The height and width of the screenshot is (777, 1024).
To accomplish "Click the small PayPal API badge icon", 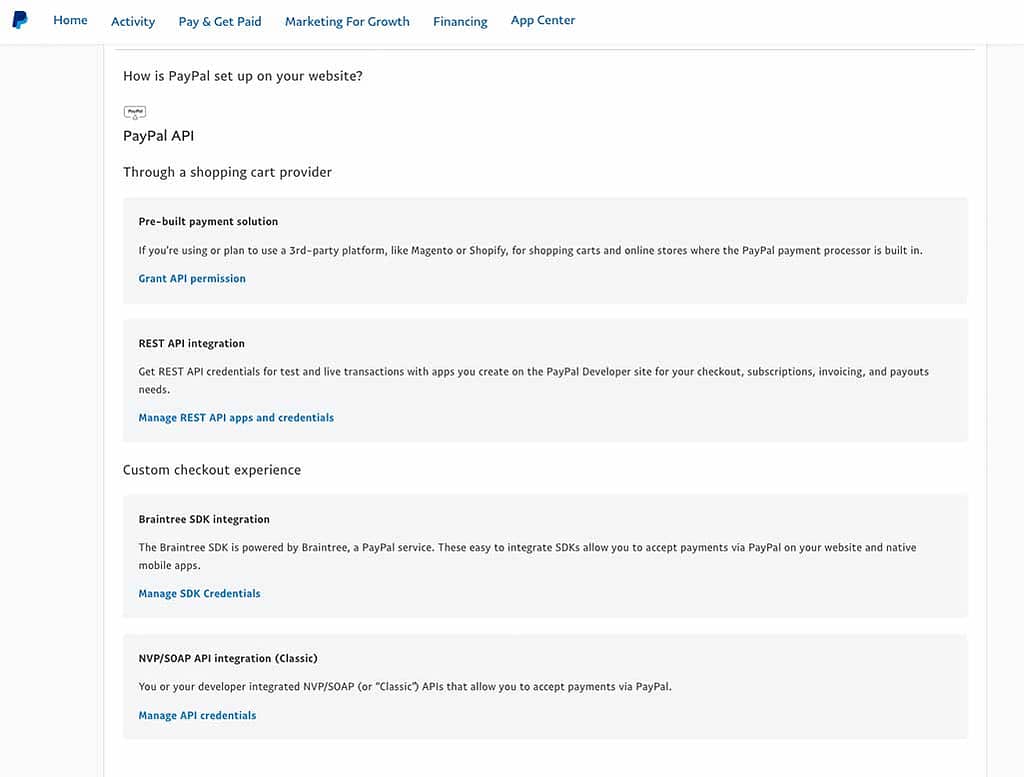I will click(135, 112).
